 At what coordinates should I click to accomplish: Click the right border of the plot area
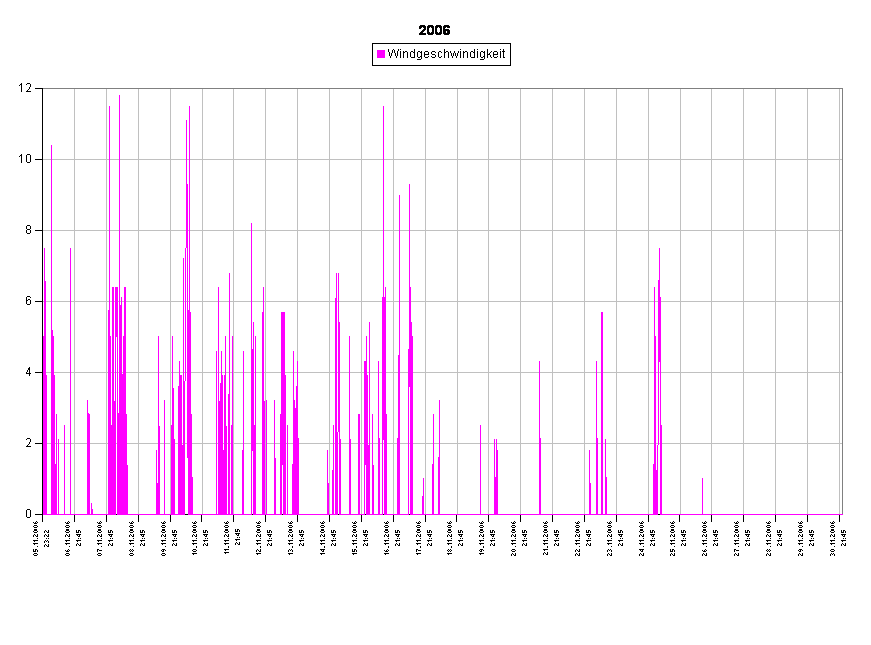(x=842, y=300)
